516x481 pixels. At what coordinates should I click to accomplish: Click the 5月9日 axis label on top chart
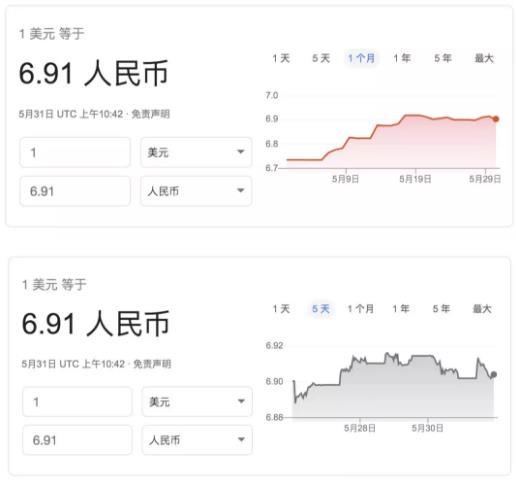point(345,179)
